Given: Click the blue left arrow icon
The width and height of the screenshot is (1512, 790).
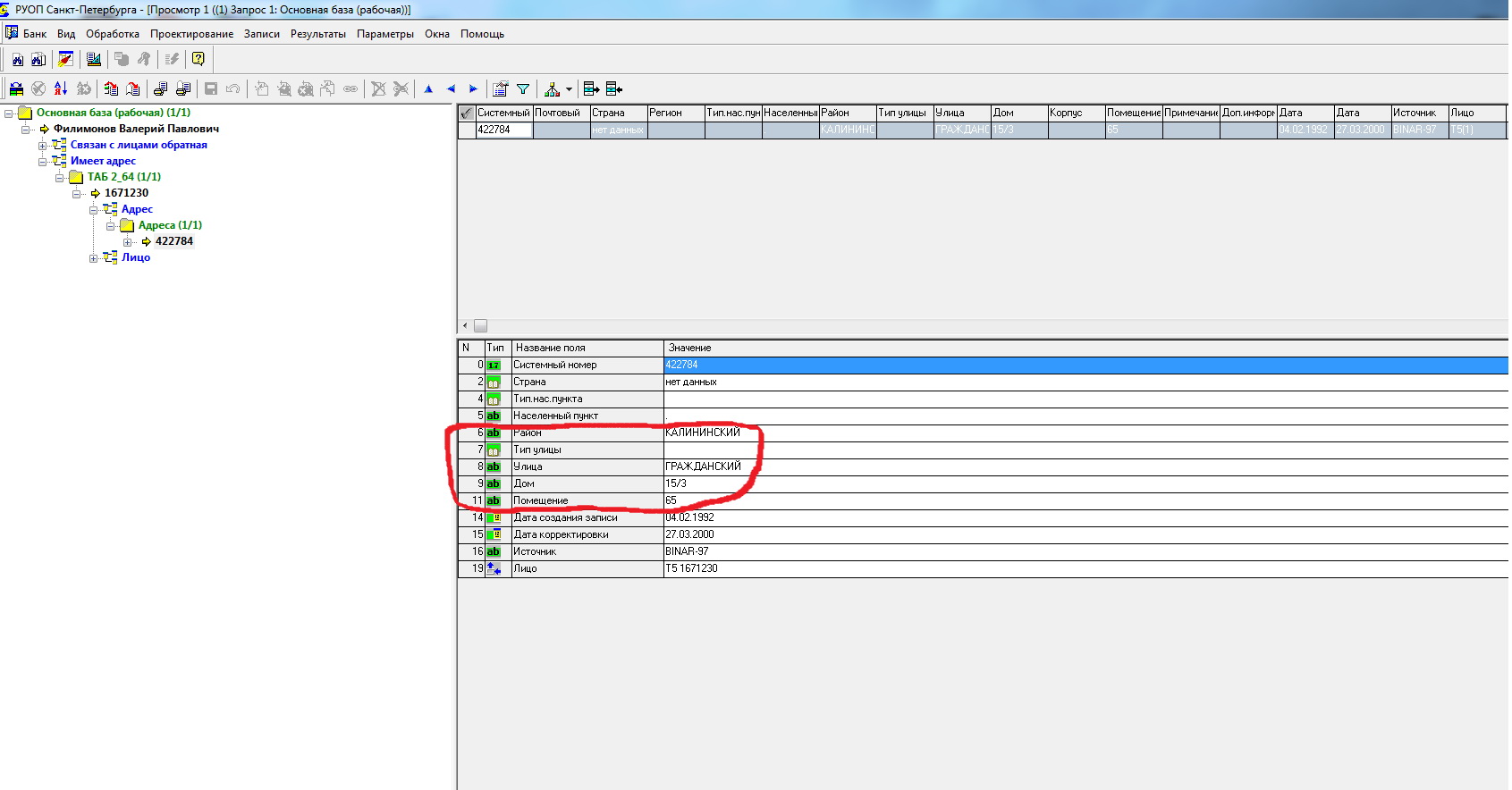Looking at the screenshot, I should (x=451, y=88).
